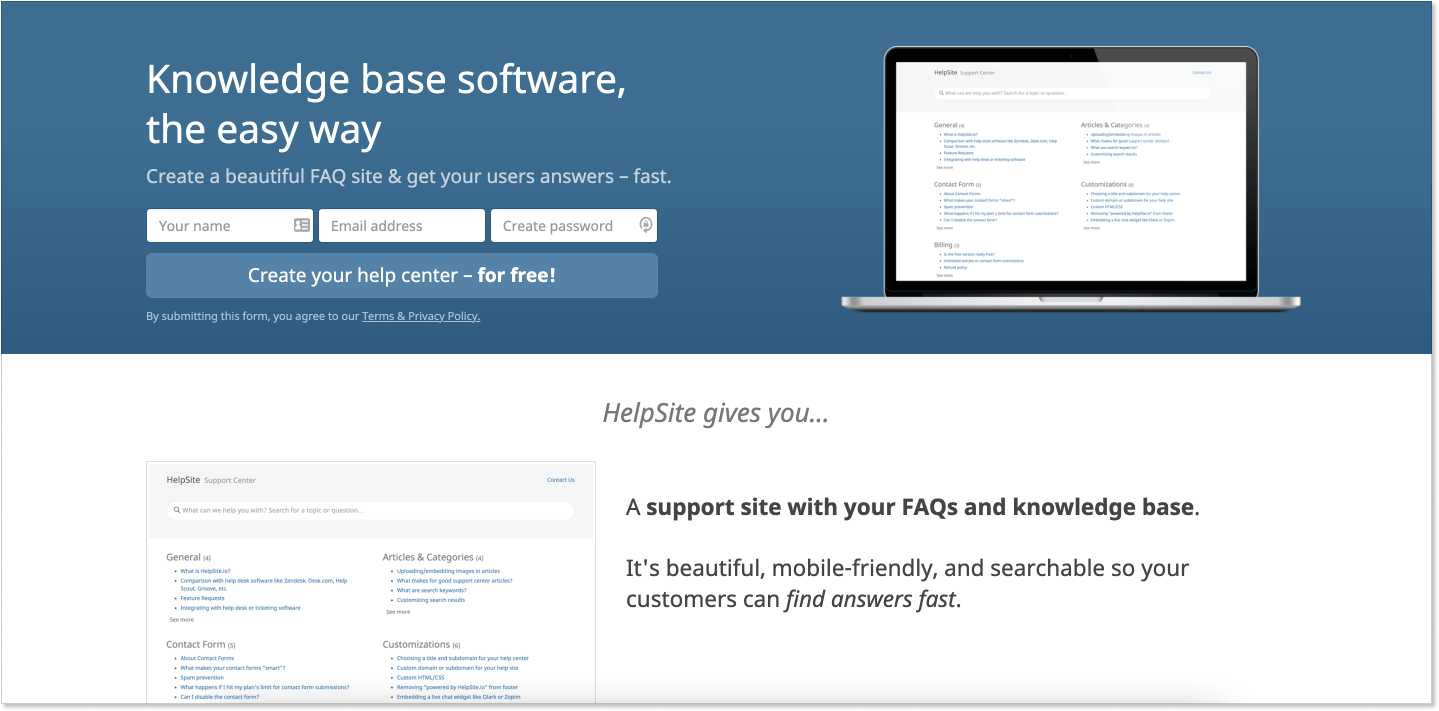Screen dimensions: 1439x711
Task: Click "See more" under General in the large preview
Action: point(181,620)
